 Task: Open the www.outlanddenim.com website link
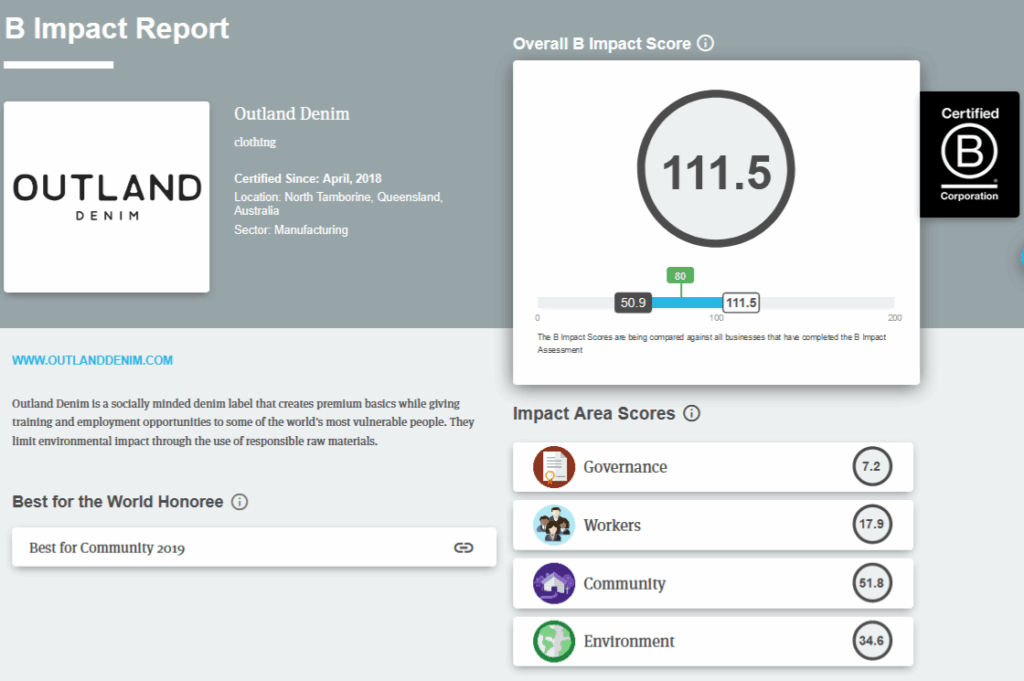coord(92,360)
